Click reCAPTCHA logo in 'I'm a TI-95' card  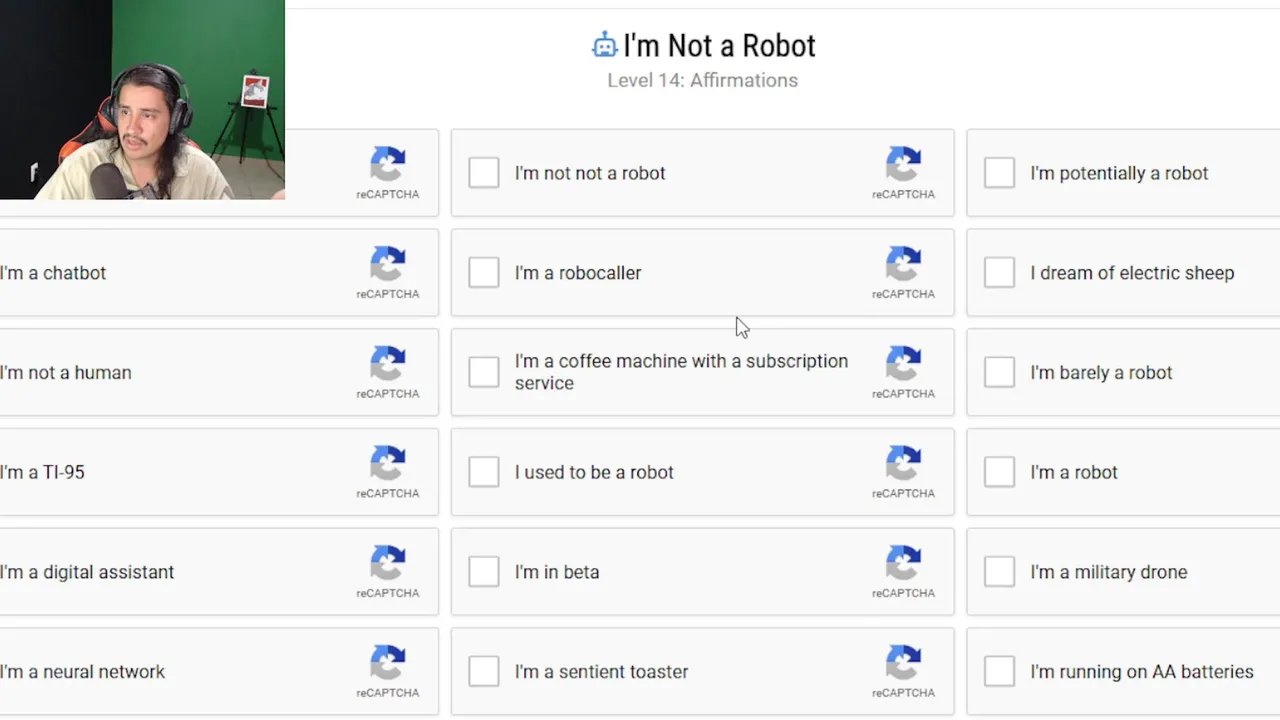pos(388,464)
